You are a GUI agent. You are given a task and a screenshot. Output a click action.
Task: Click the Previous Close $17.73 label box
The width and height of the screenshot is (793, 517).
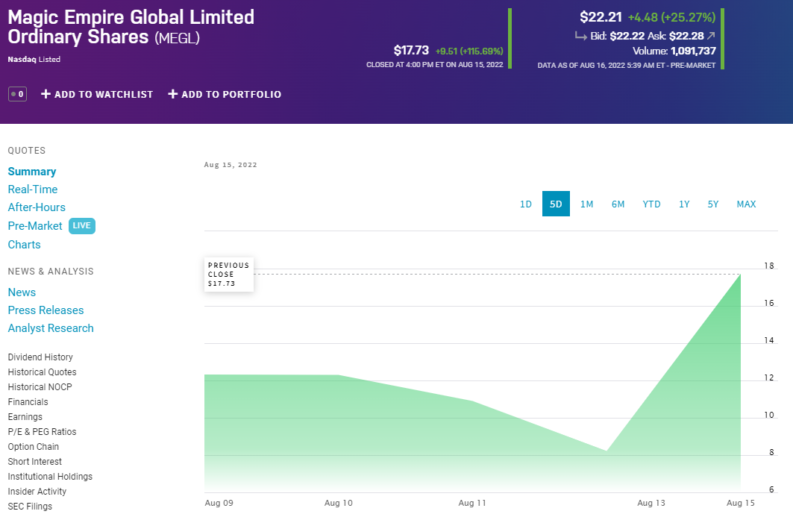(x=229, y=274)
